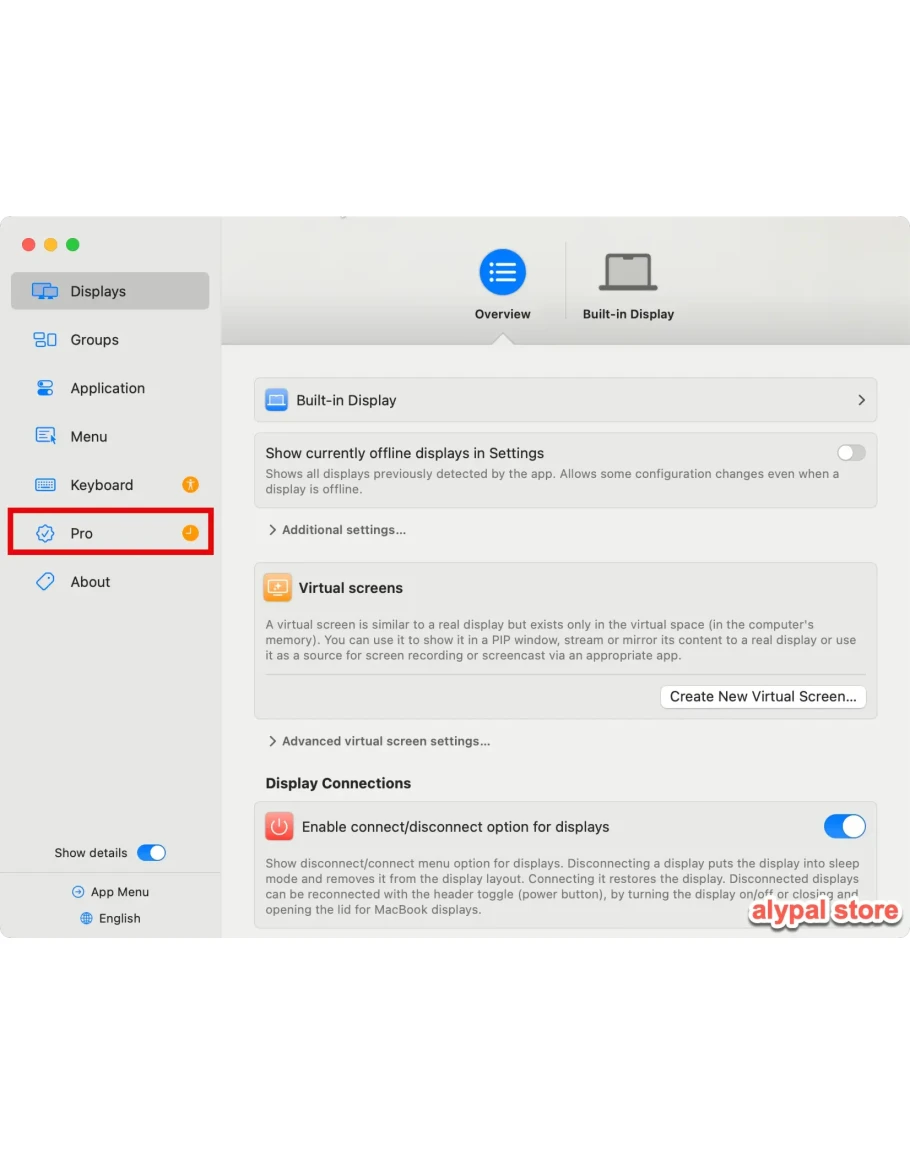Viewport: 910px width, 1155px height.
Task: Expand Advanced virtual screen settings
Action: pos(379,741)
